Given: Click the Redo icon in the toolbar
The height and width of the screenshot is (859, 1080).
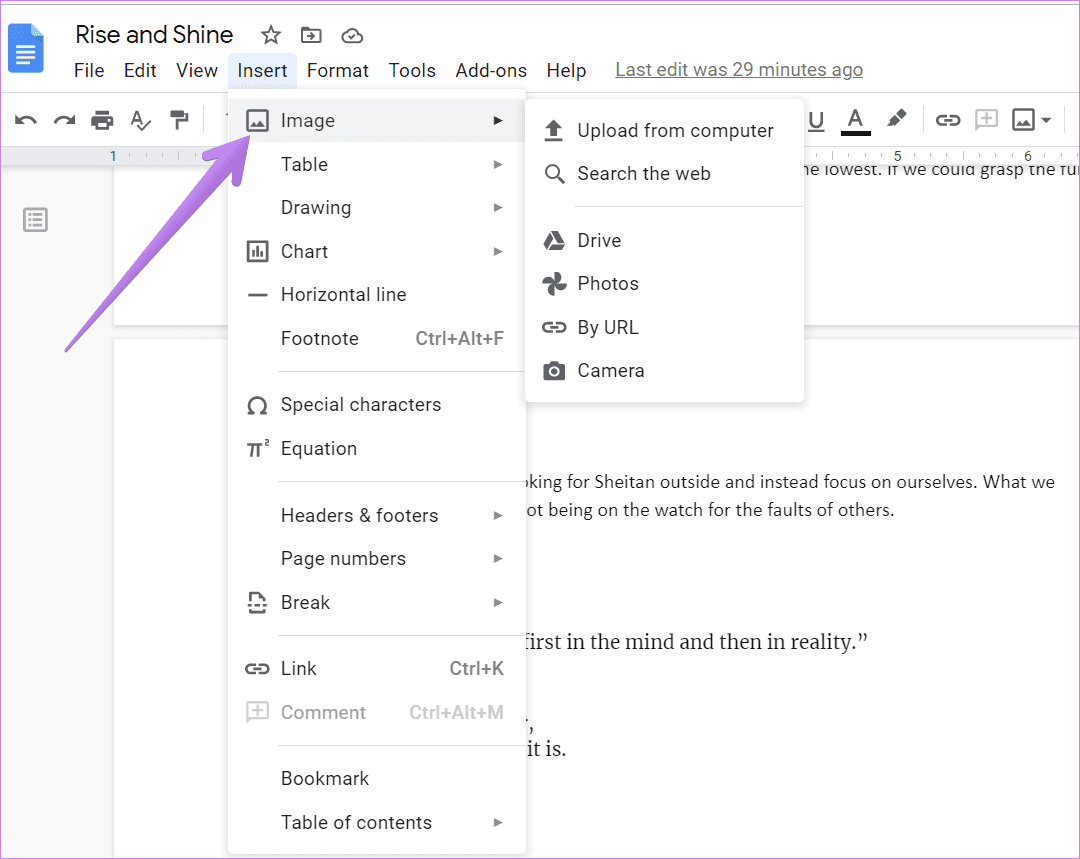Looking at the screenshot, I should (x=63, y=119).
